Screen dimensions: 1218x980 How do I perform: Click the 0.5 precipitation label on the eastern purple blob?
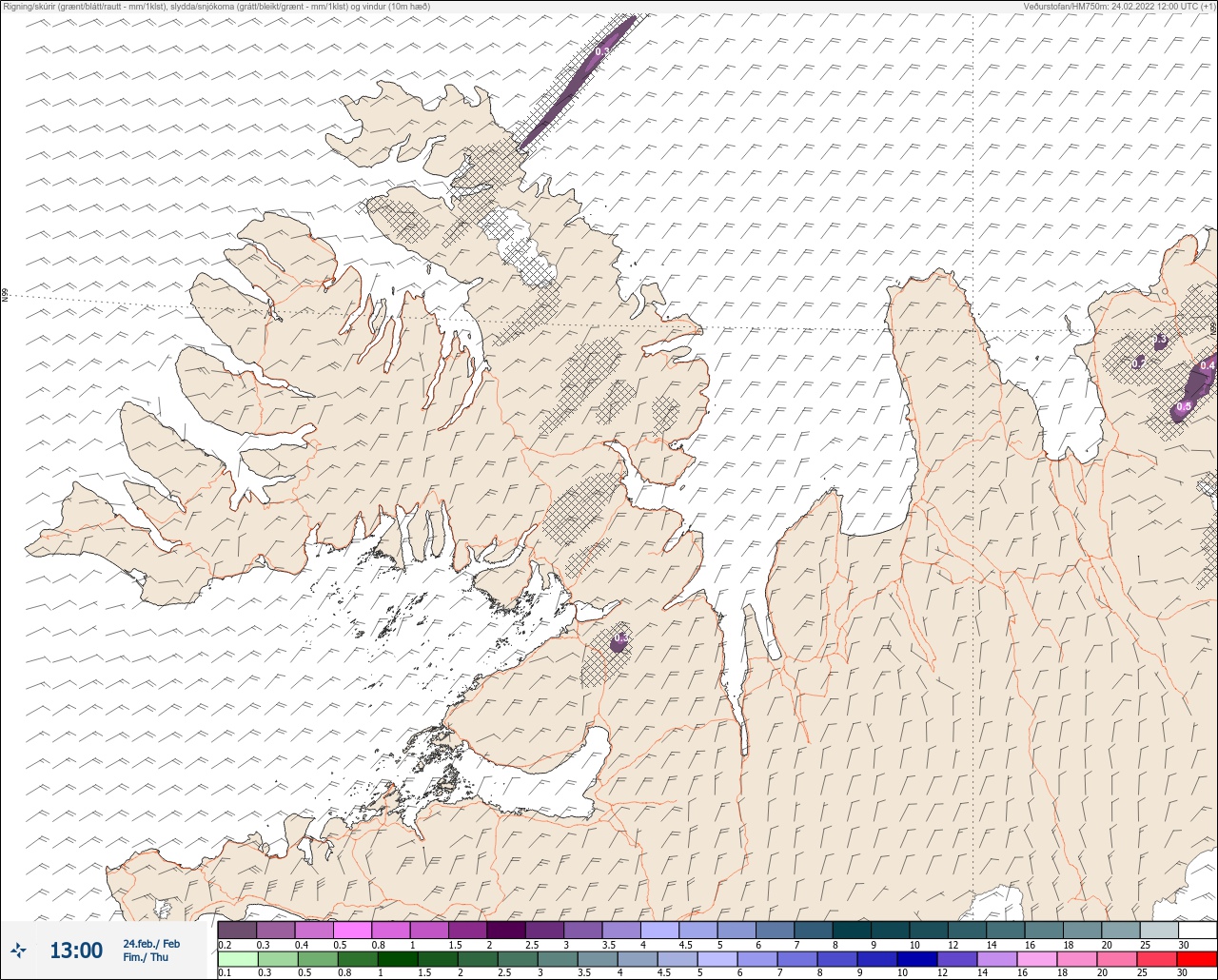(x=1184, y=406)
